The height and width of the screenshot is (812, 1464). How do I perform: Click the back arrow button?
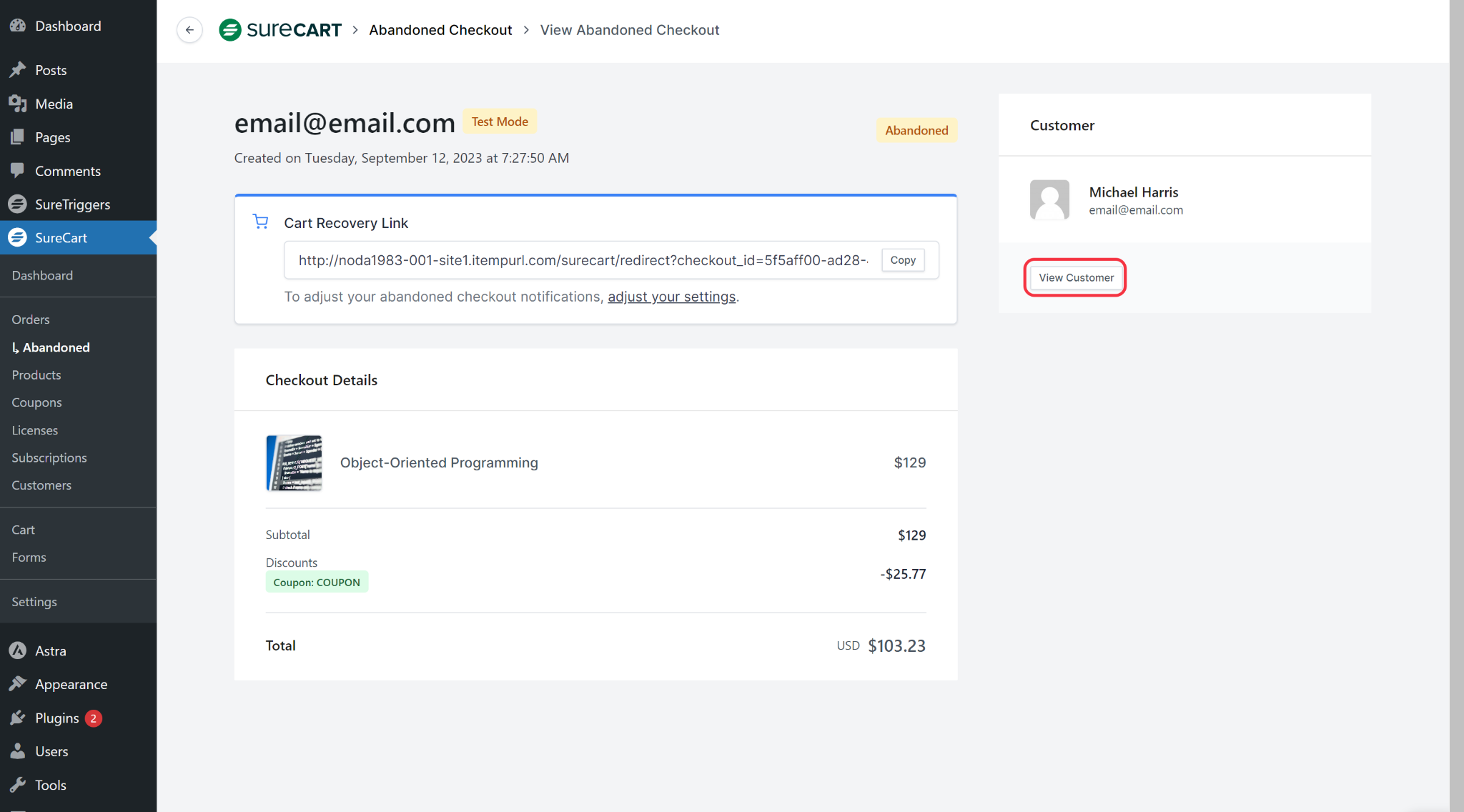[x=189, y=30]
